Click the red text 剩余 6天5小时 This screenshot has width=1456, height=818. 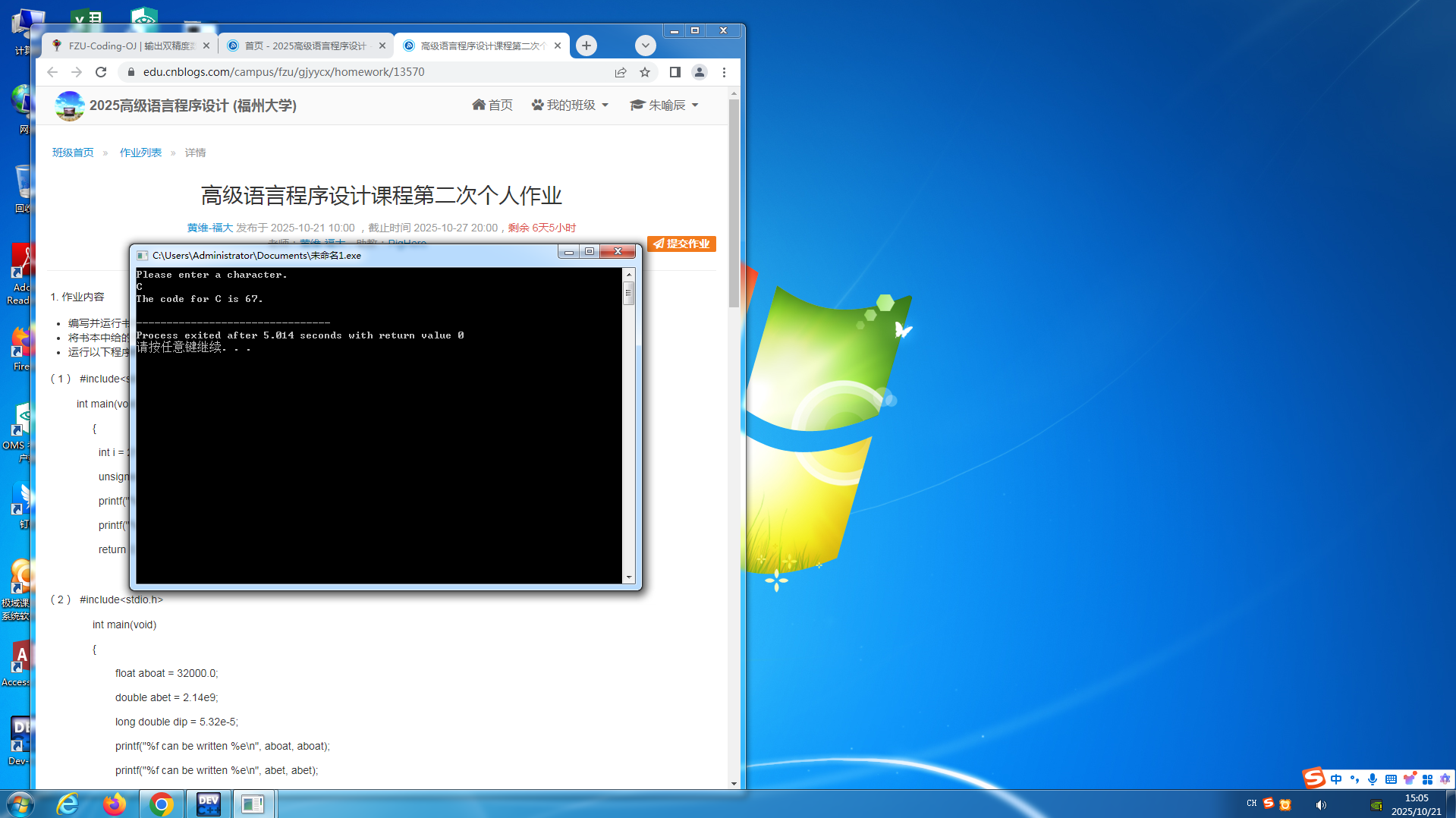(542, 228)
